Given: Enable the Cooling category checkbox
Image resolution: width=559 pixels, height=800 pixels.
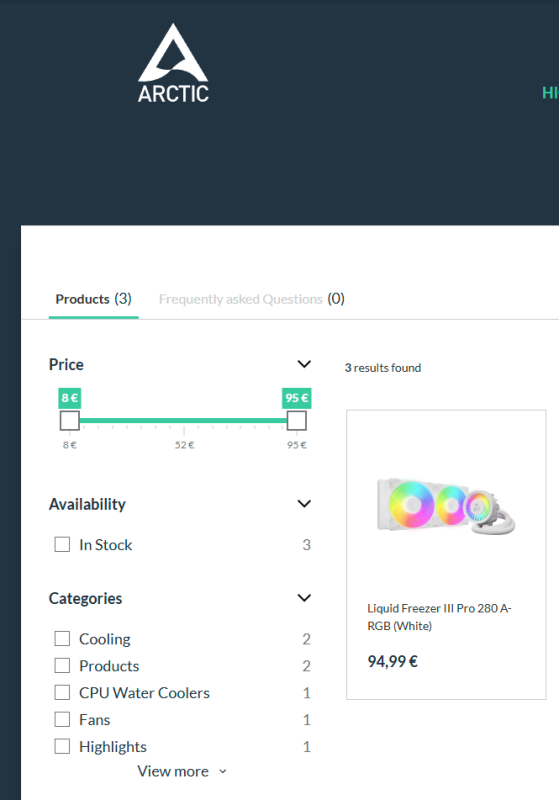Looking at the screenshot, I should 62,639.
